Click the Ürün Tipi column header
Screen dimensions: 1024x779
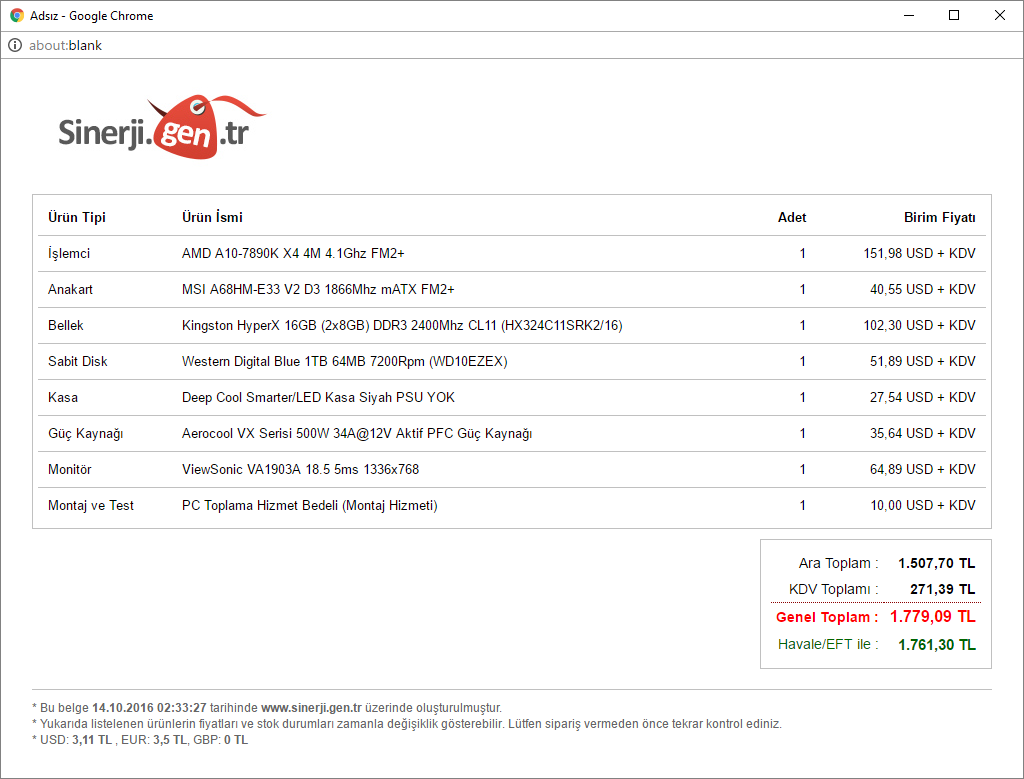(77, 217)
